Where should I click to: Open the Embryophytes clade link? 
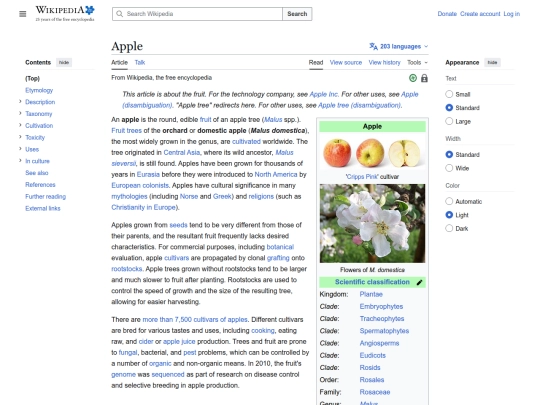point(381,307)
